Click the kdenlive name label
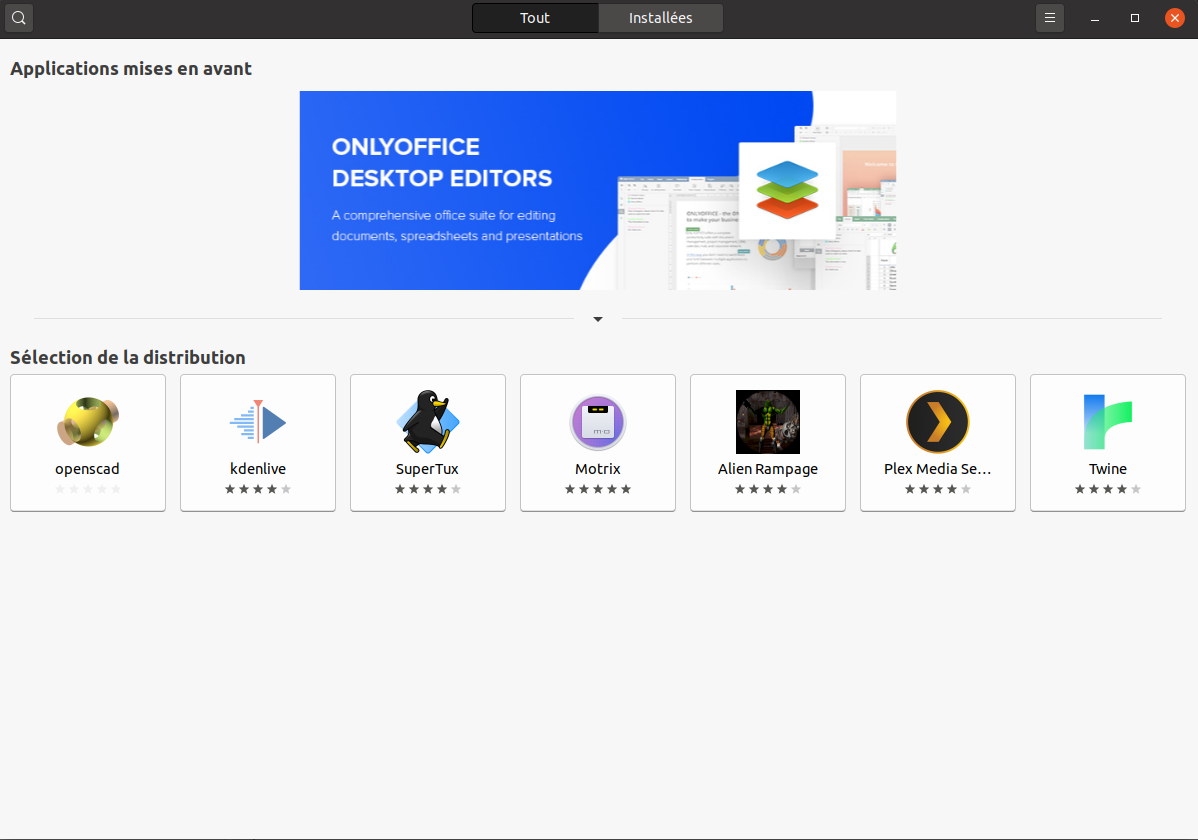Viewport: 1198px width, 840px height. point(258,469)
